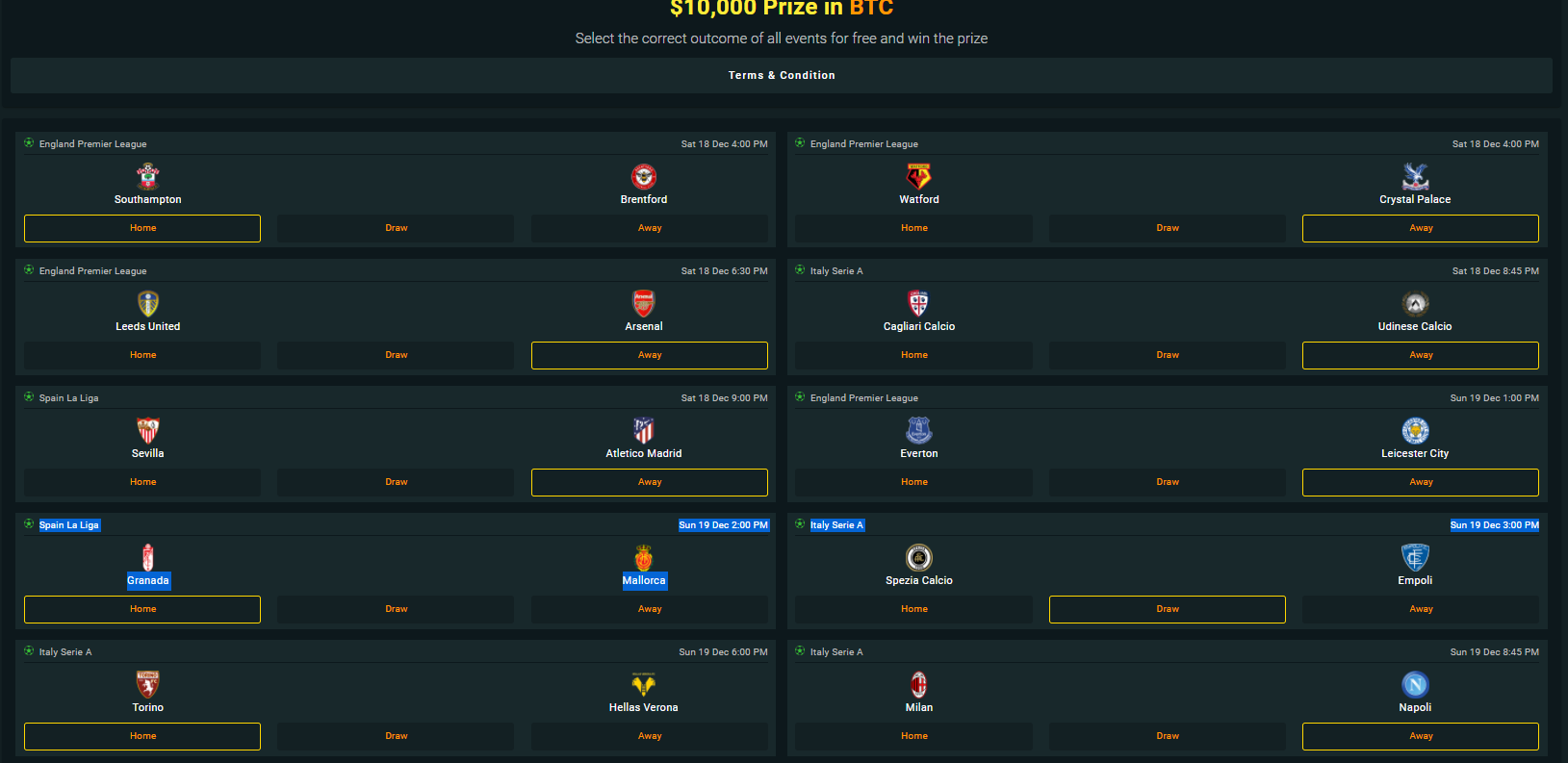This screenshot has width=1568, height=763.
Task: Select Home for Cagliari vs Udinese
Action: (913, 355)
